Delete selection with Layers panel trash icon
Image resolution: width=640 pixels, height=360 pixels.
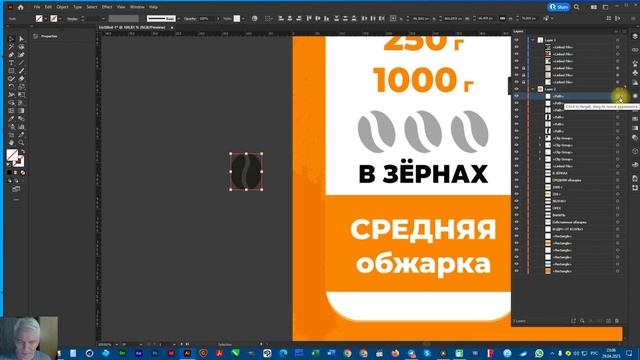(617, 321)
